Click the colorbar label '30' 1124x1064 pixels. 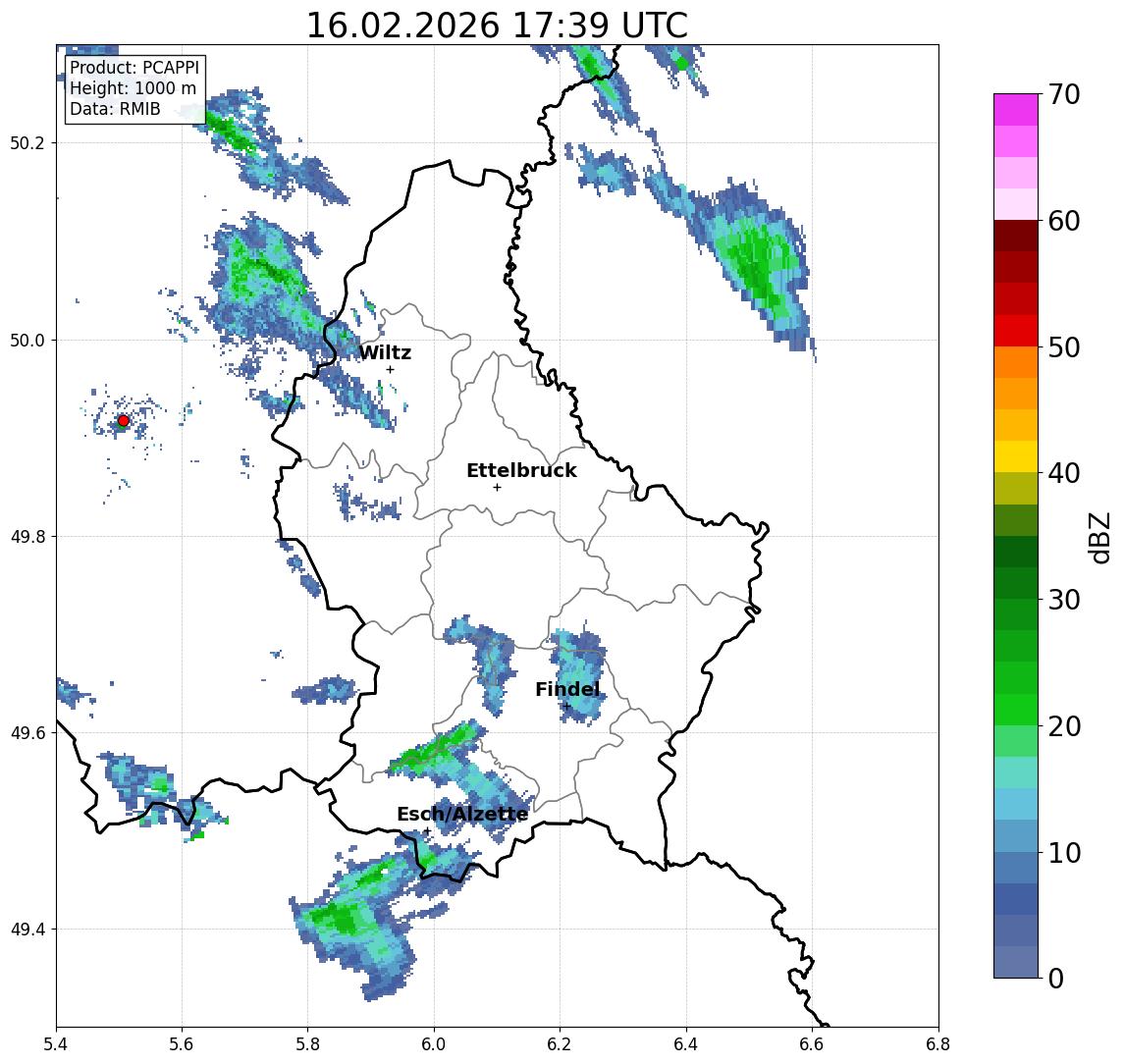(x=1063, y=600)
